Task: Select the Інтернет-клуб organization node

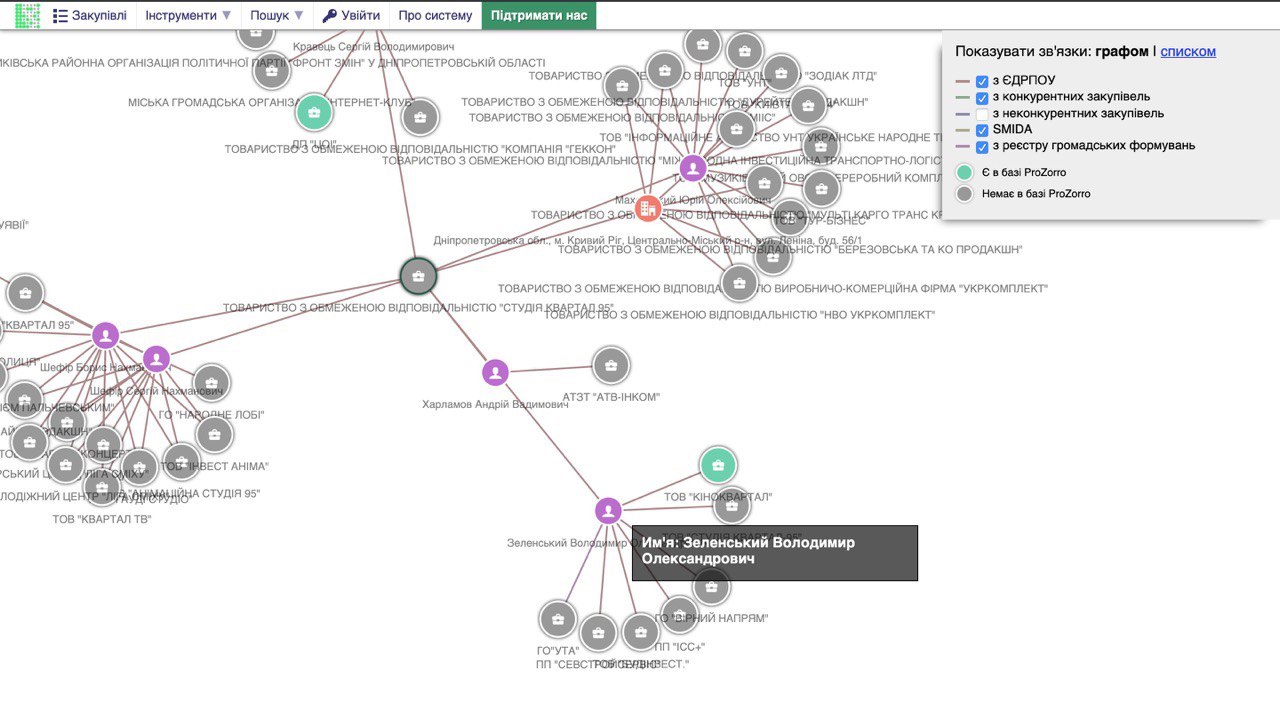Action: coord(270,71)
